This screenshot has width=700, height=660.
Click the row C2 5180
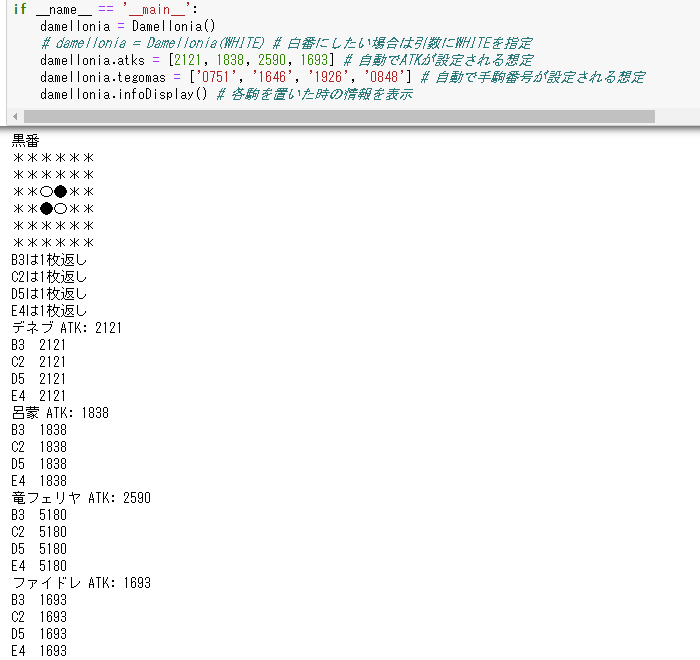tap(39, 531)
